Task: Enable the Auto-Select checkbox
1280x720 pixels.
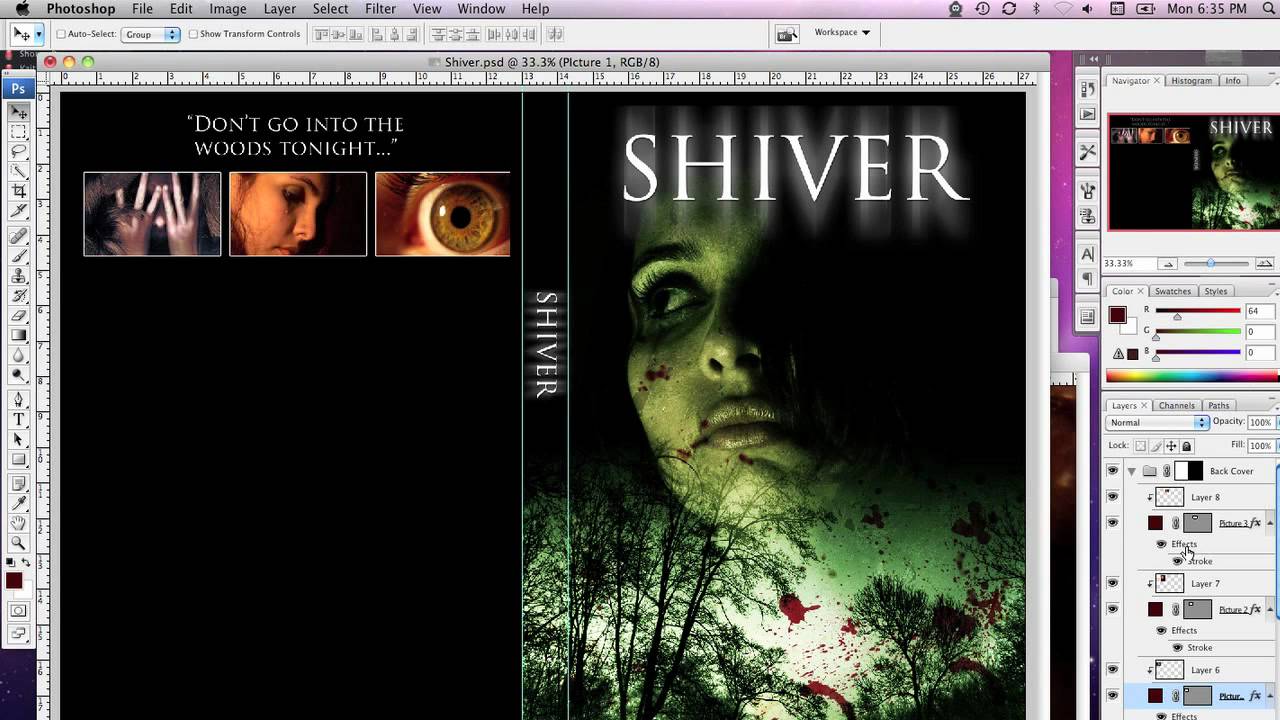Action: pos(61,34)
